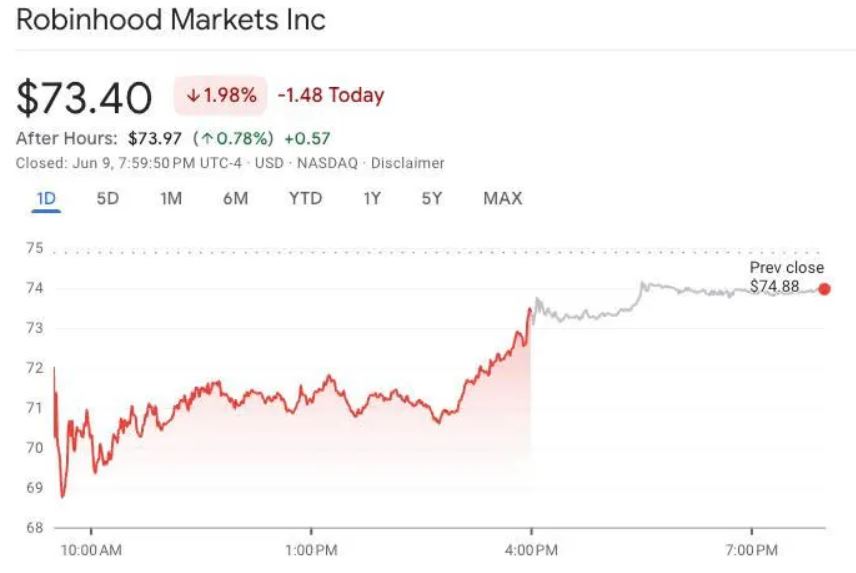Image resolution: width=856 pixels, height=573 pixels.
Task: Click the Robinhood Markets Inc title
Action: click(x=171, y=20)
